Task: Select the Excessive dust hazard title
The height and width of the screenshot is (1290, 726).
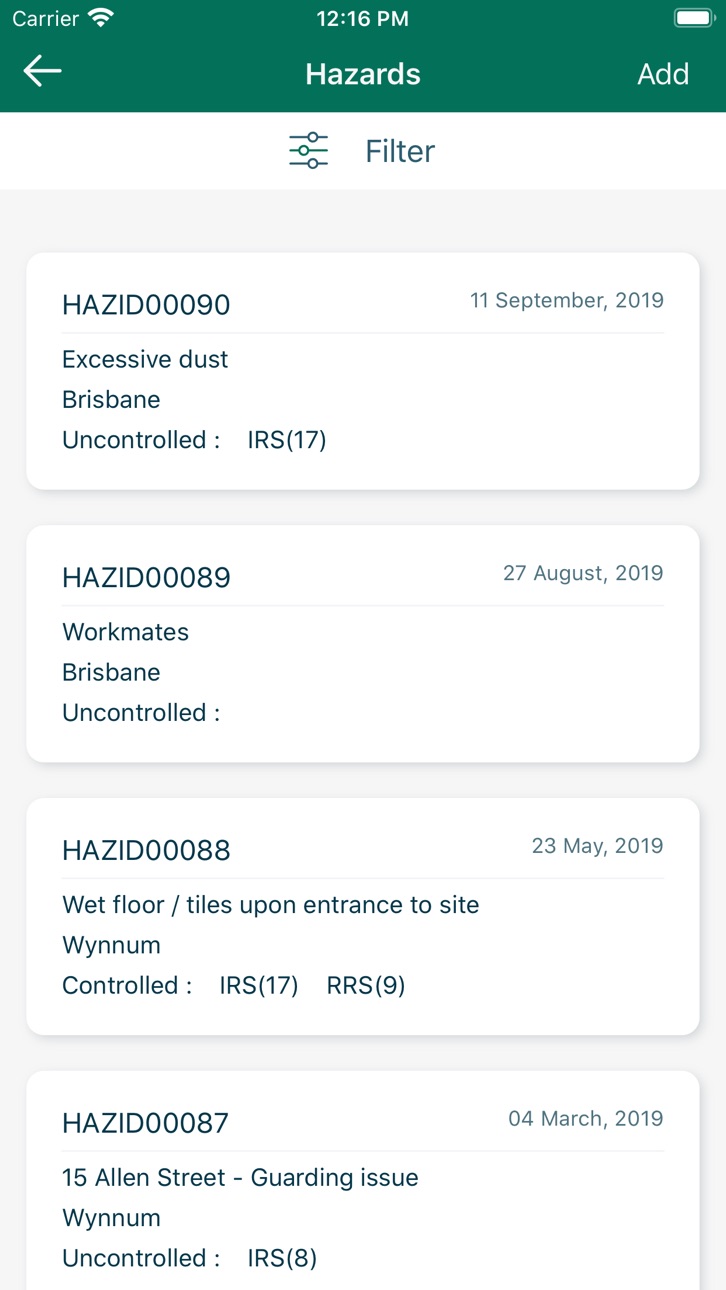Action: (145, 359)
